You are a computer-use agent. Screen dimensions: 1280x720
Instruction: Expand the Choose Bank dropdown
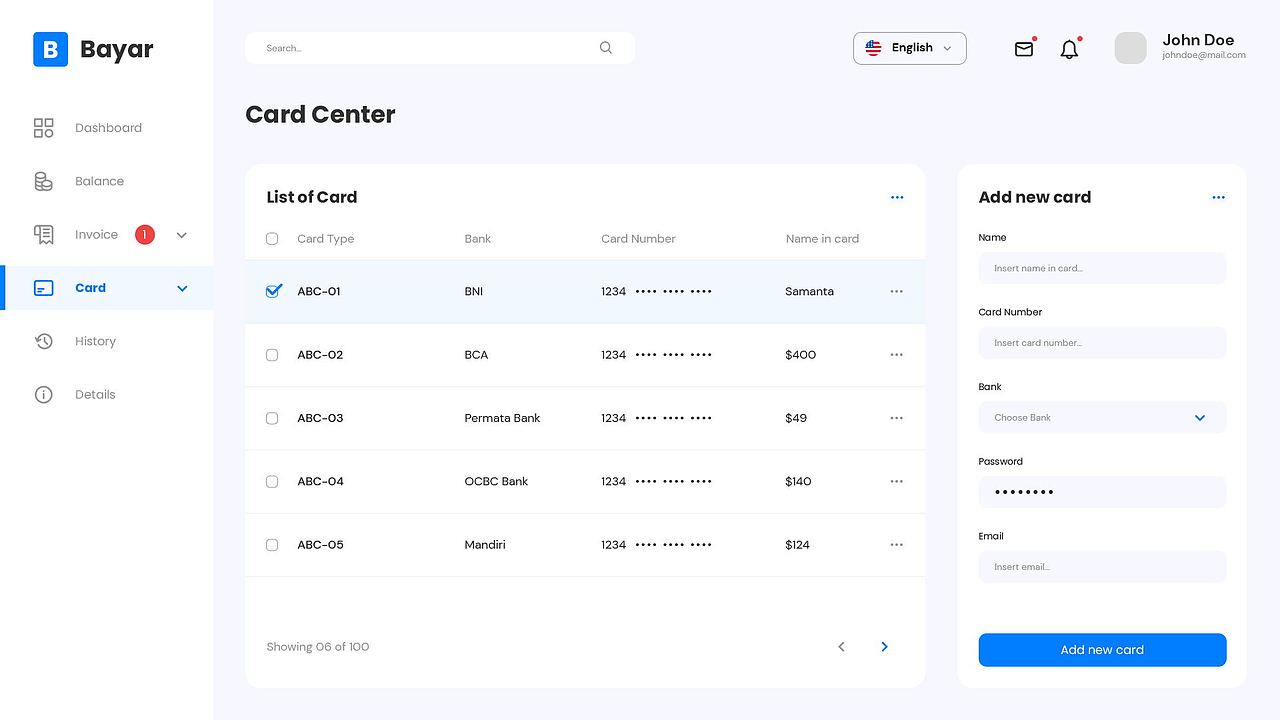1102,418
